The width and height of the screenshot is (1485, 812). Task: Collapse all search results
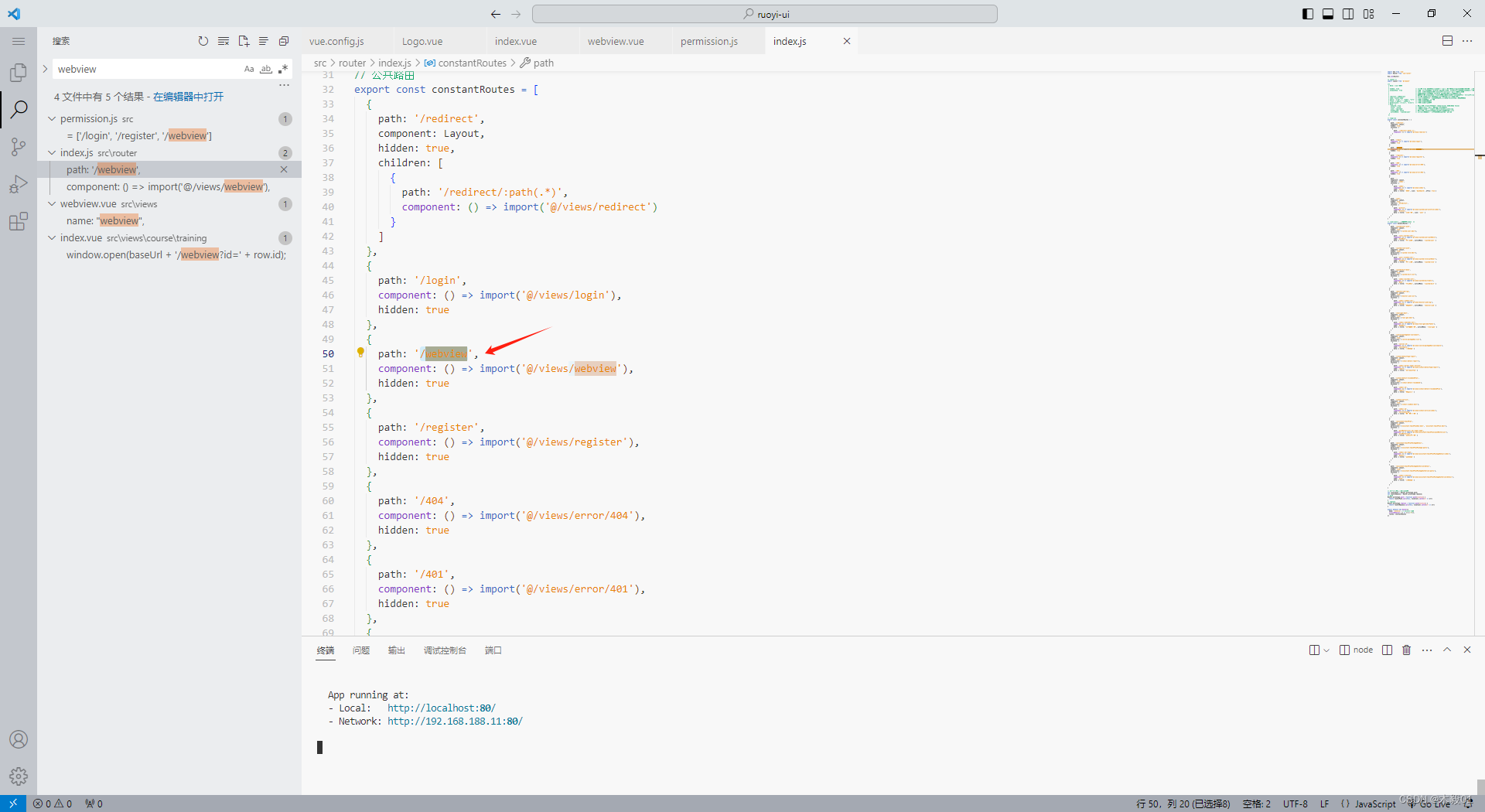point(284,41)
